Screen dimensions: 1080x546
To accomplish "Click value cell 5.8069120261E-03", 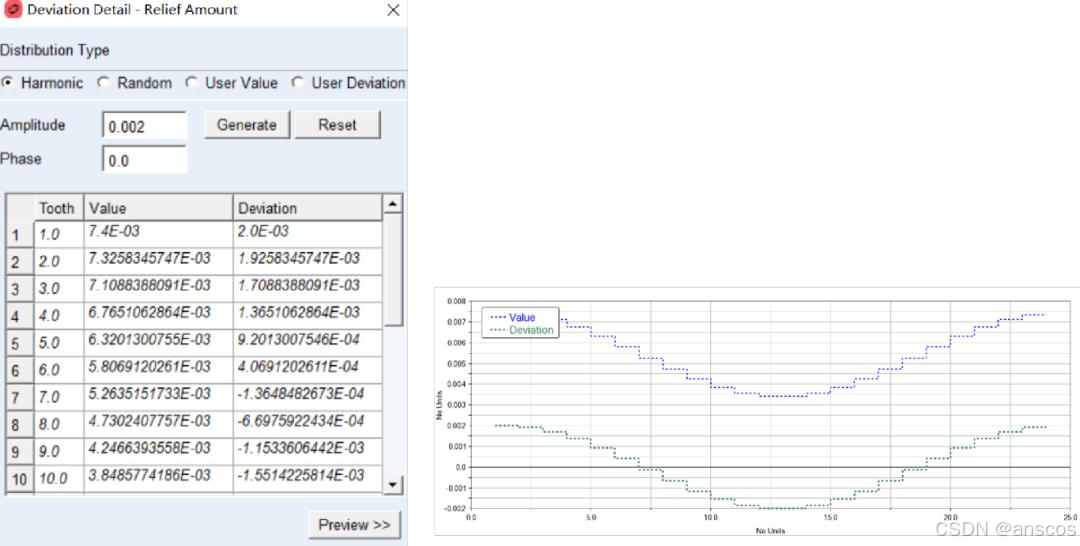I will point(158,370).
